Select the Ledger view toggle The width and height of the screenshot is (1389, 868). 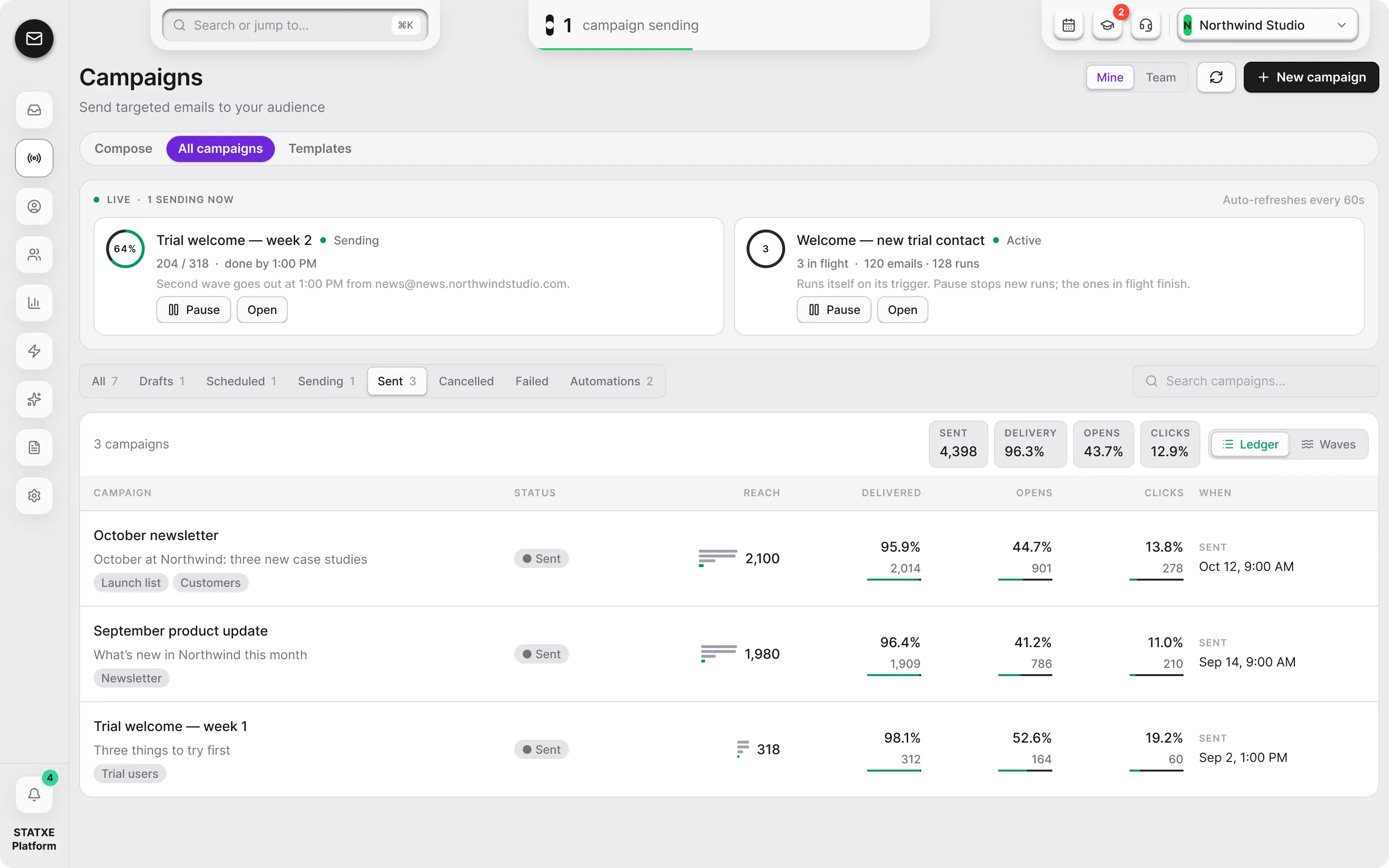point(1250,444)
